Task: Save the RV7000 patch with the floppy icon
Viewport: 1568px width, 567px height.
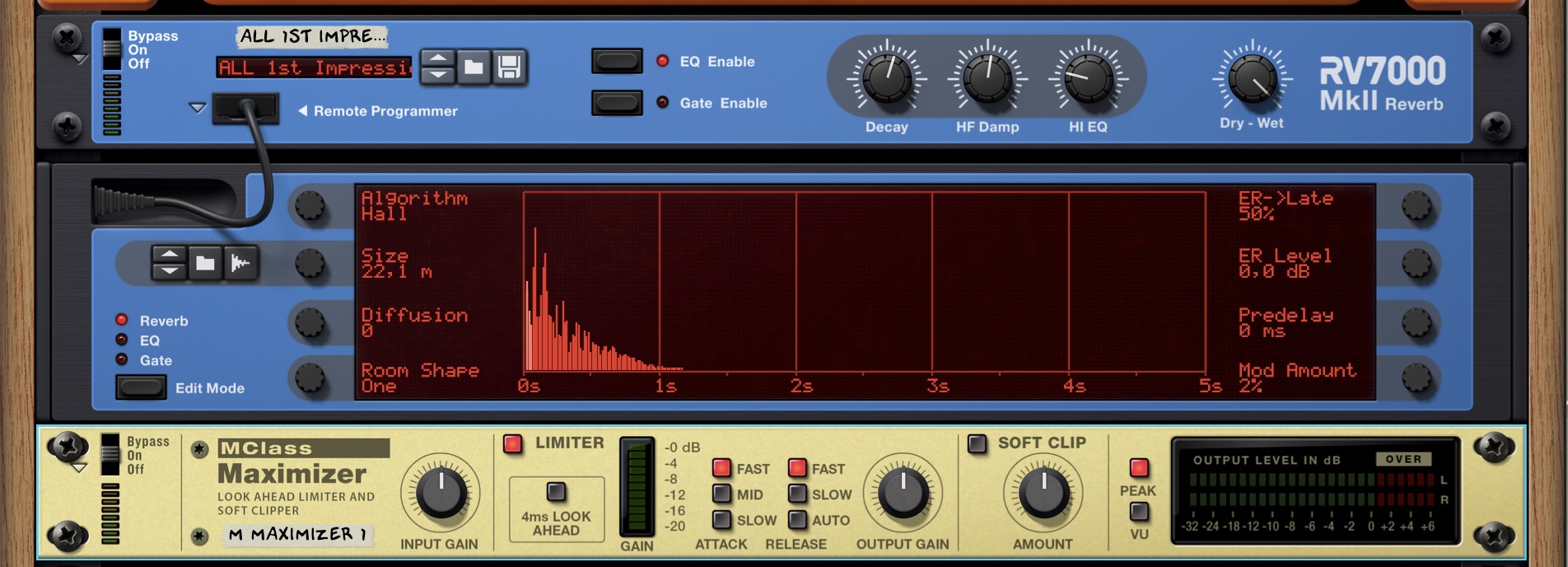Action: tap(509, 67)
